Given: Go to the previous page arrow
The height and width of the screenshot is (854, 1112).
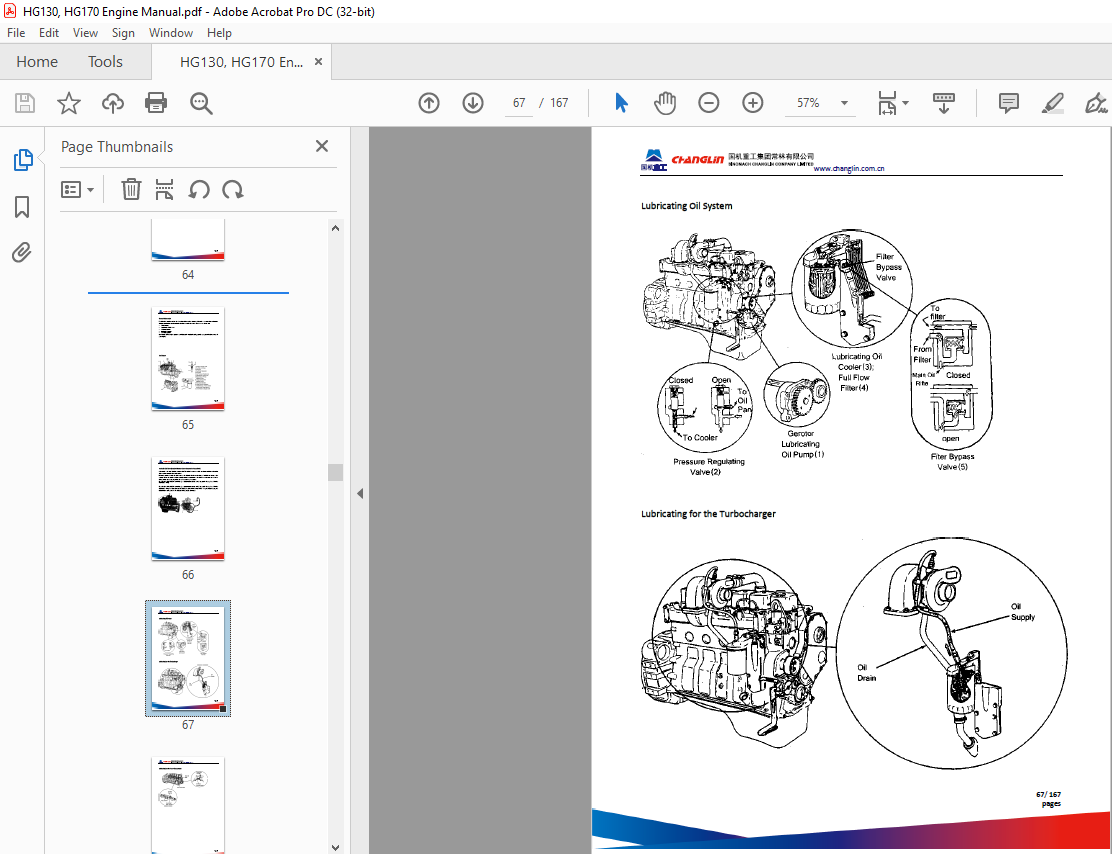Looking at the screenshot, I should (429, 103).
